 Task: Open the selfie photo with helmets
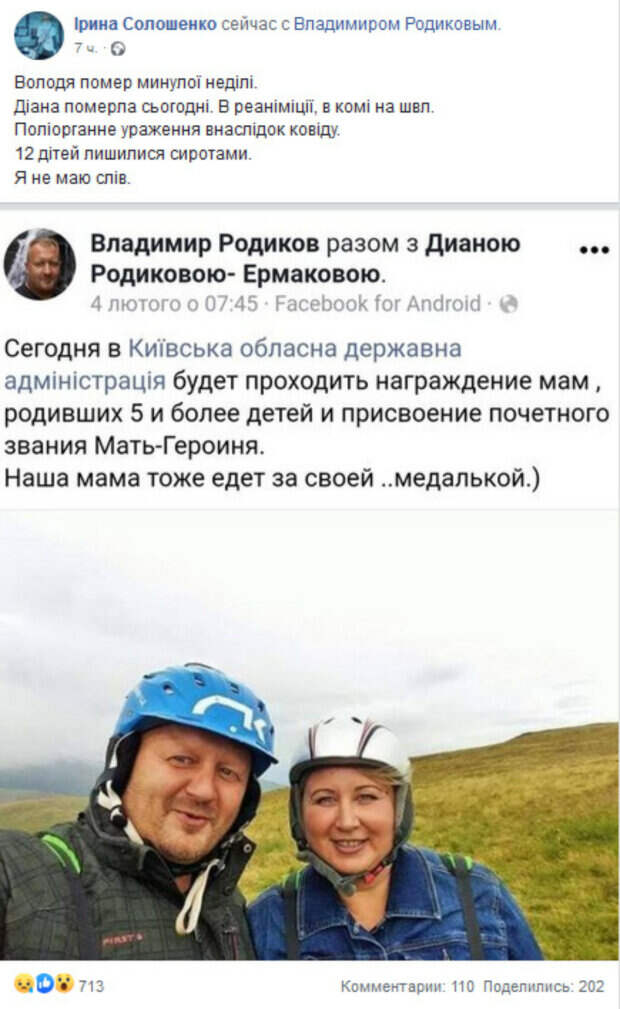tap(310, 735)
